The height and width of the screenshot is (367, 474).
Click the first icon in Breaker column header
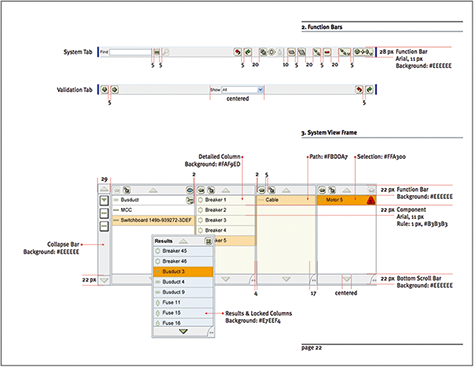click(x=201, y=190)
